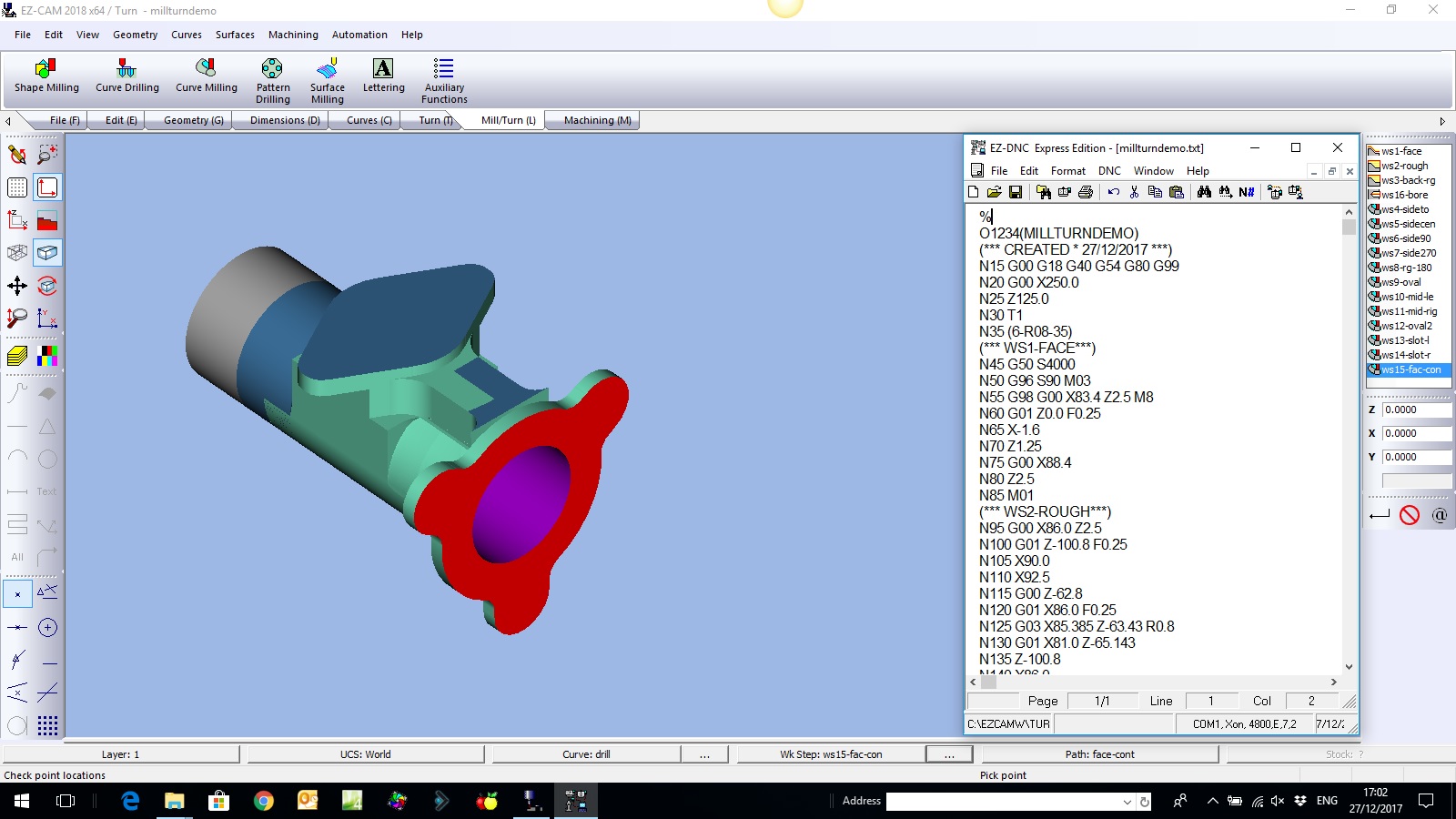Image resolution: width=1456 pixels, height=819 pixels.
Task: Open the color palette grid
Action: tap(47, 356)
